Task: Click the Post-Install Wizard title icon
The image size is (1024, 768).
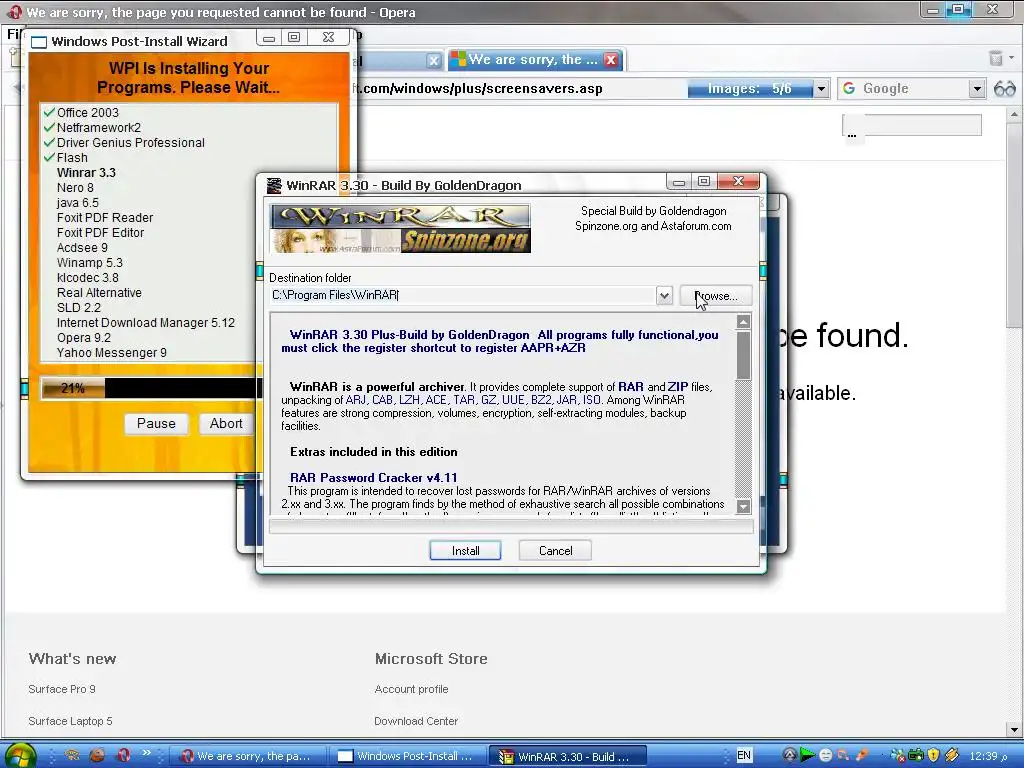Action: coord(39,42)
